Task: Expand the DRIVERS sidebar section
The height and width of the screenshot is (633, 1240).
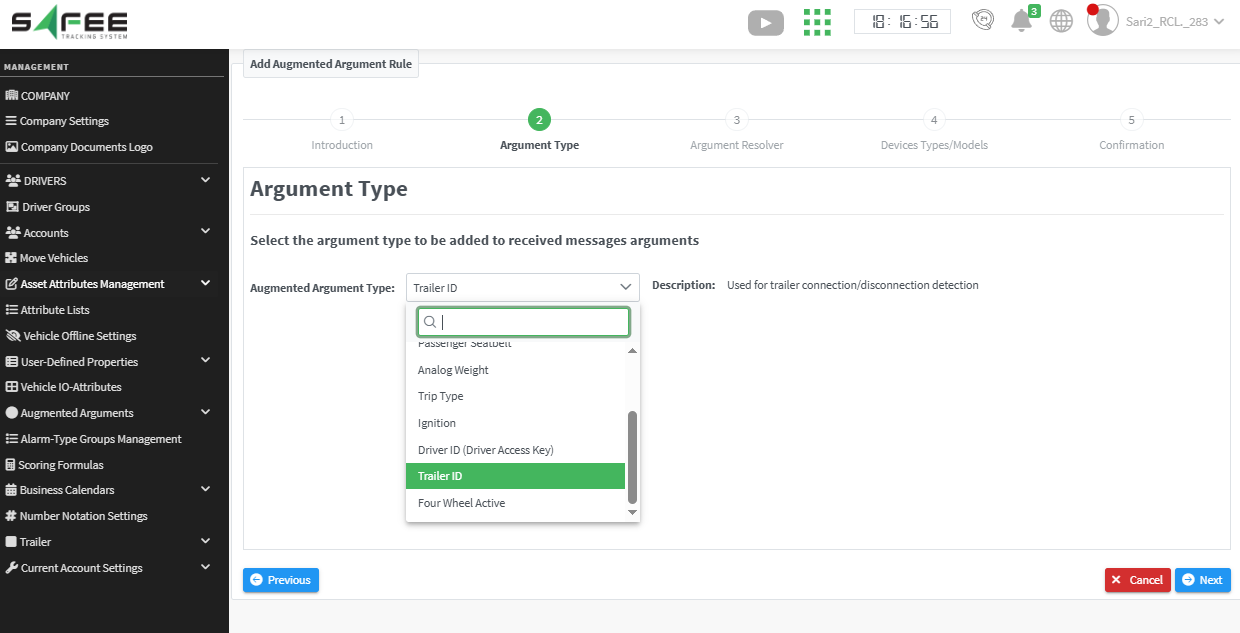Action: (205, 181)
